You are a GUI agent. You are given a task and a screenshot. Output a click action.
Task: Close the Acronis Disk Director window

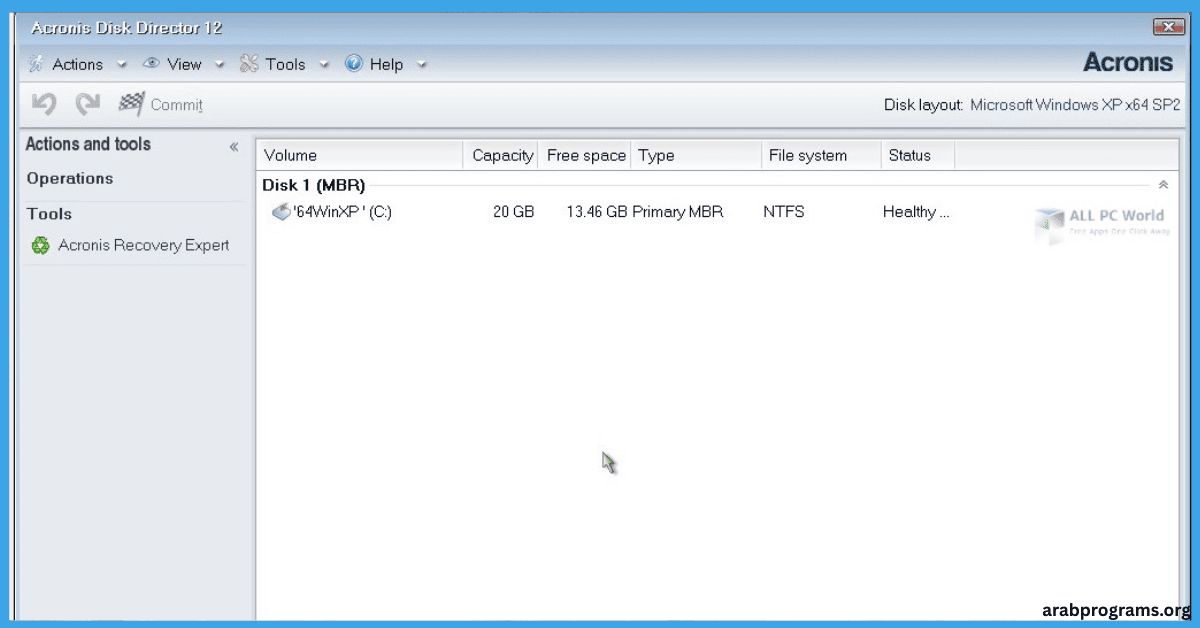pos(1167,27)
